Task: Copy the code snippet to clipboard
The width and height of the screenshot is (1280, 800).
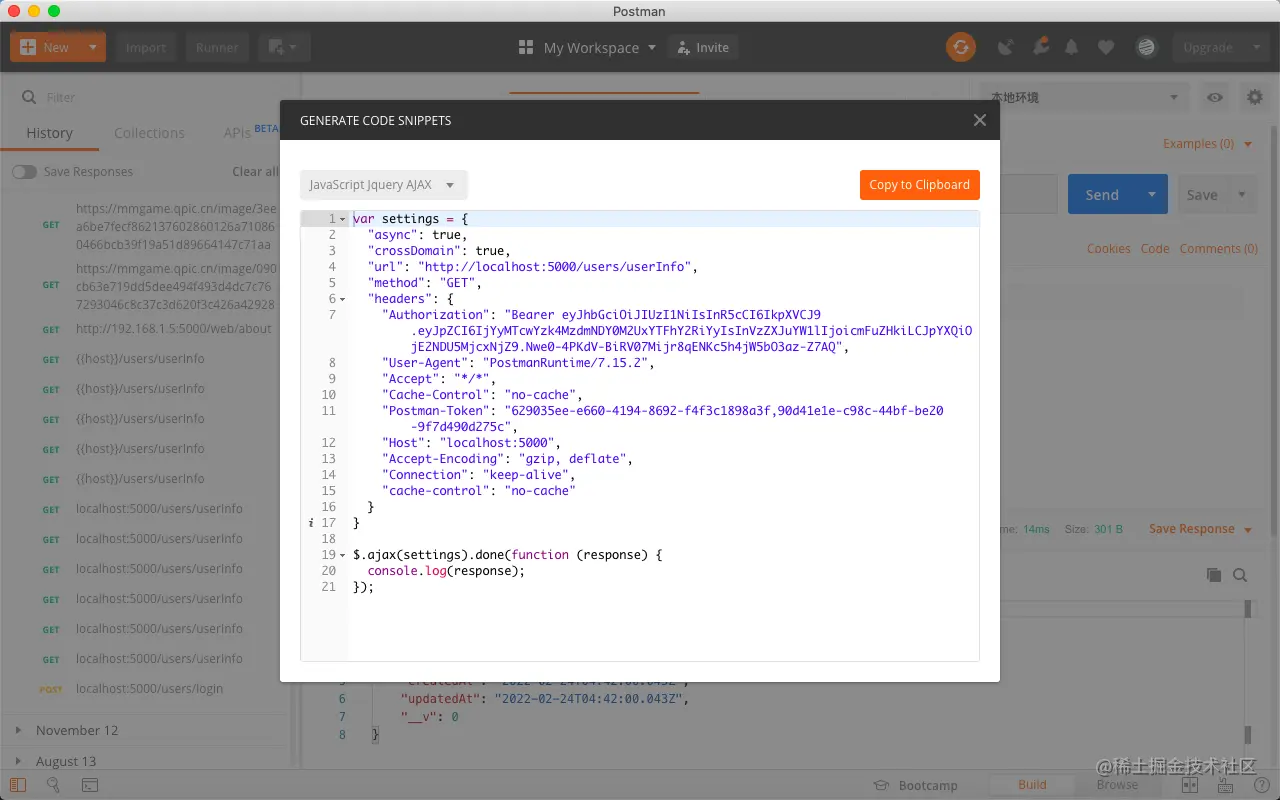Action: click(919, 185)
